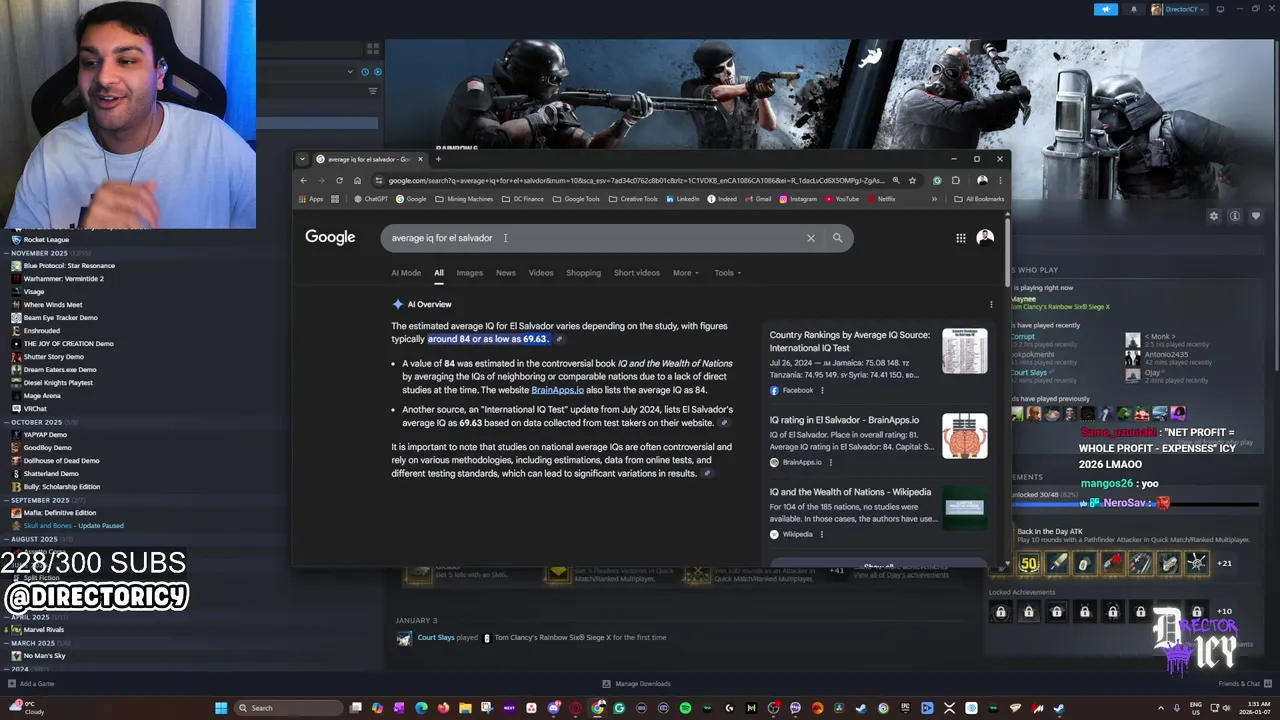Open the DC Finance bookmark folder
This screenshot has width=1280, height=720.
[x=523, y=199]
